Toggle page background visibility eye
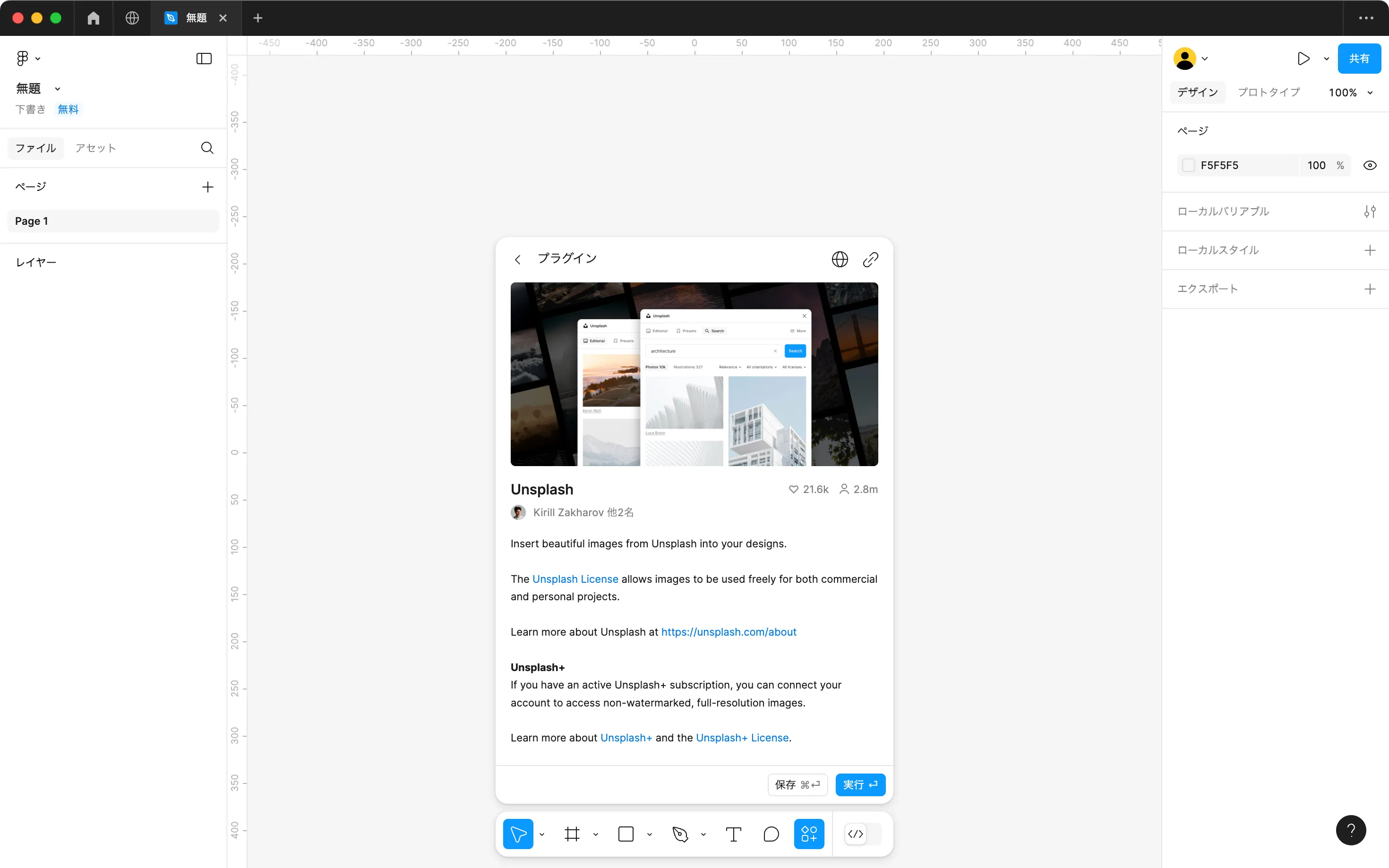The height and width of the screenshot is (868, 1389). click(1370, 165)
